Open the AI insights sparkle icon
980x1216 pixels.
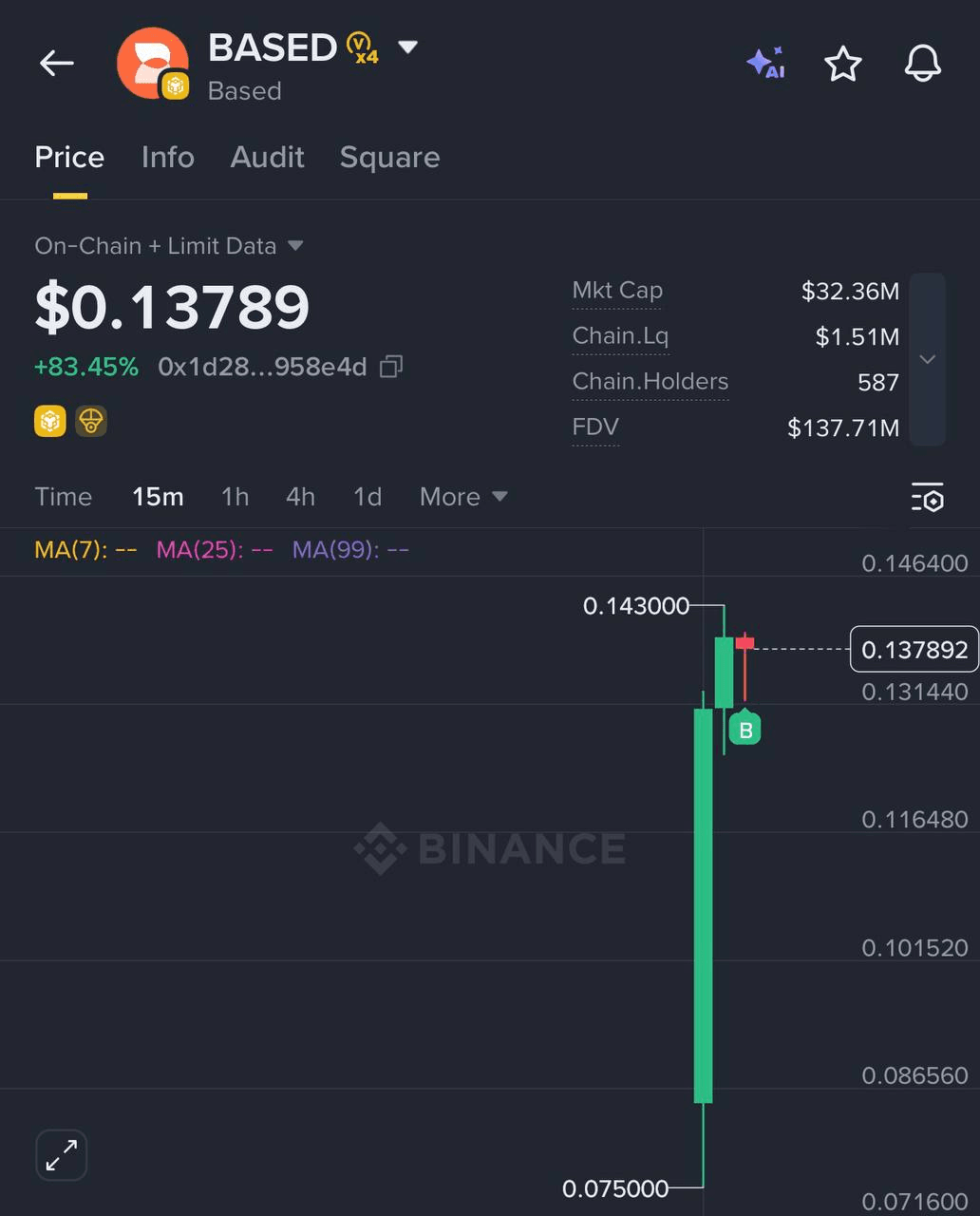click(765, 64)
